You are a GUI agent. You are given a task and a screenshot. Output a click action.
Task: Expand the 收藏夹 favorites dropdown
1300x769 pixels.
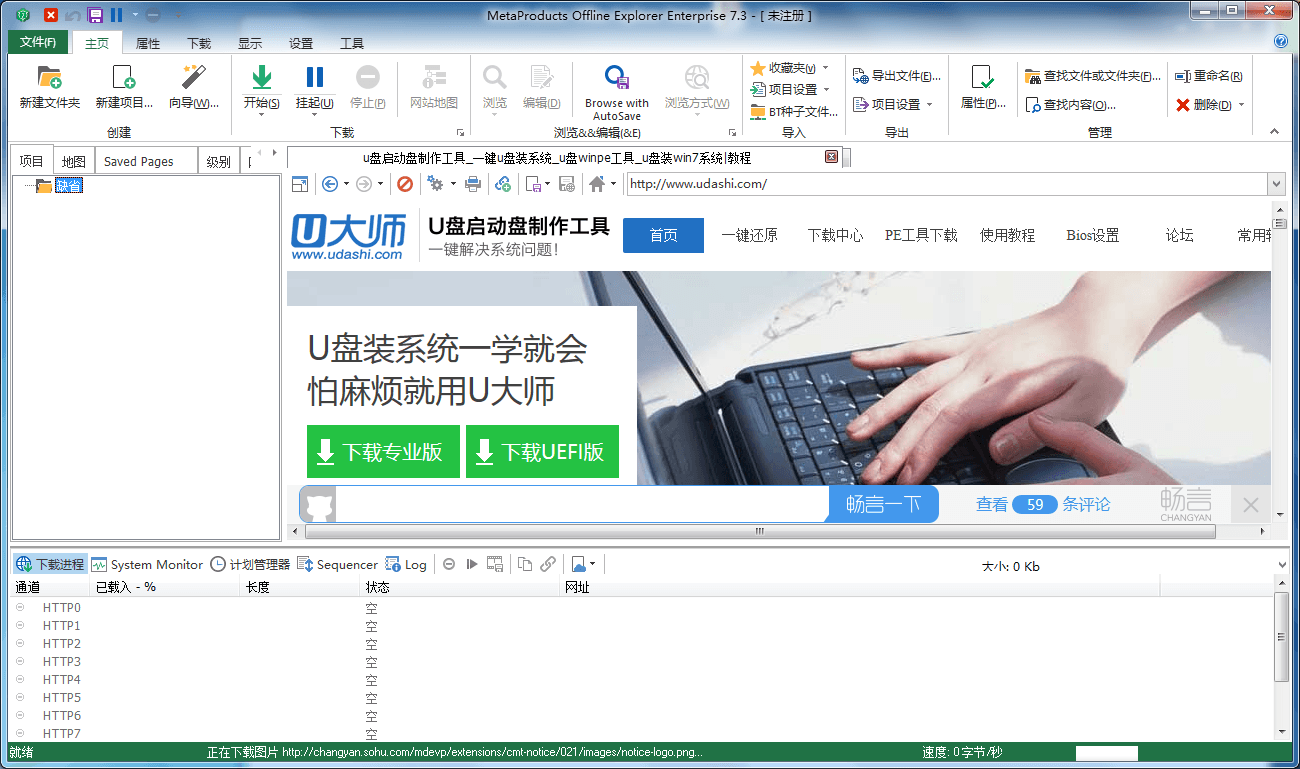(x=825, y=68)
